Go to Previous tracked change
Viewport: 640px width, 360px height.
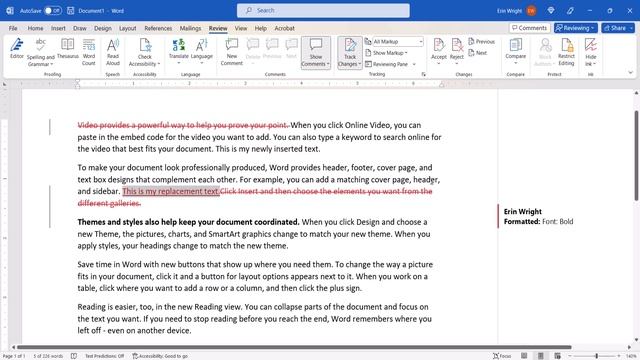(x=482, y=42)
